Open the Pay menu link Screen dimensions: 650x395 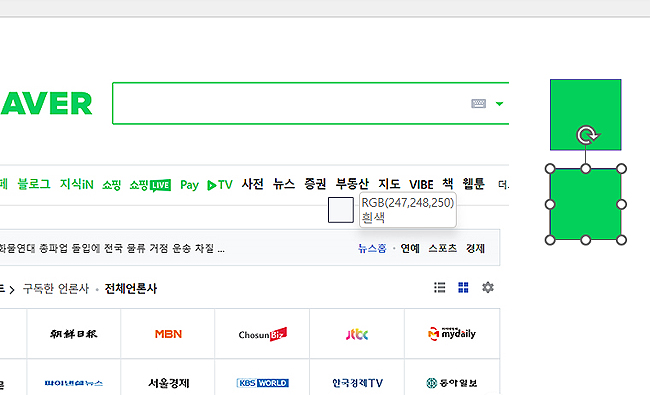tap(189, 185)
